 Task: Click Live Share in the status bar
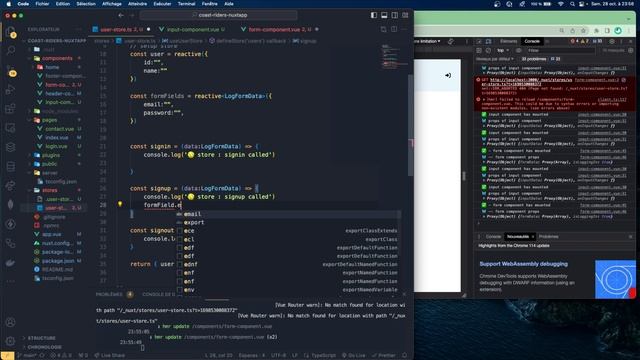click(x=109, y=356)
